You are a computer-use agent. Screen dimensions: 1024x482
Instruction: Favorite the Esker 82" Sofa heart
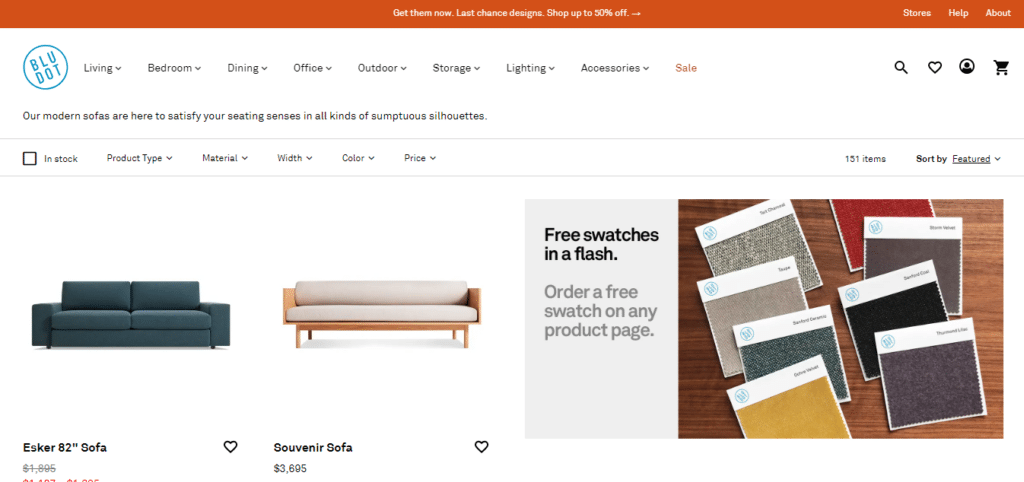pos(231,447)
